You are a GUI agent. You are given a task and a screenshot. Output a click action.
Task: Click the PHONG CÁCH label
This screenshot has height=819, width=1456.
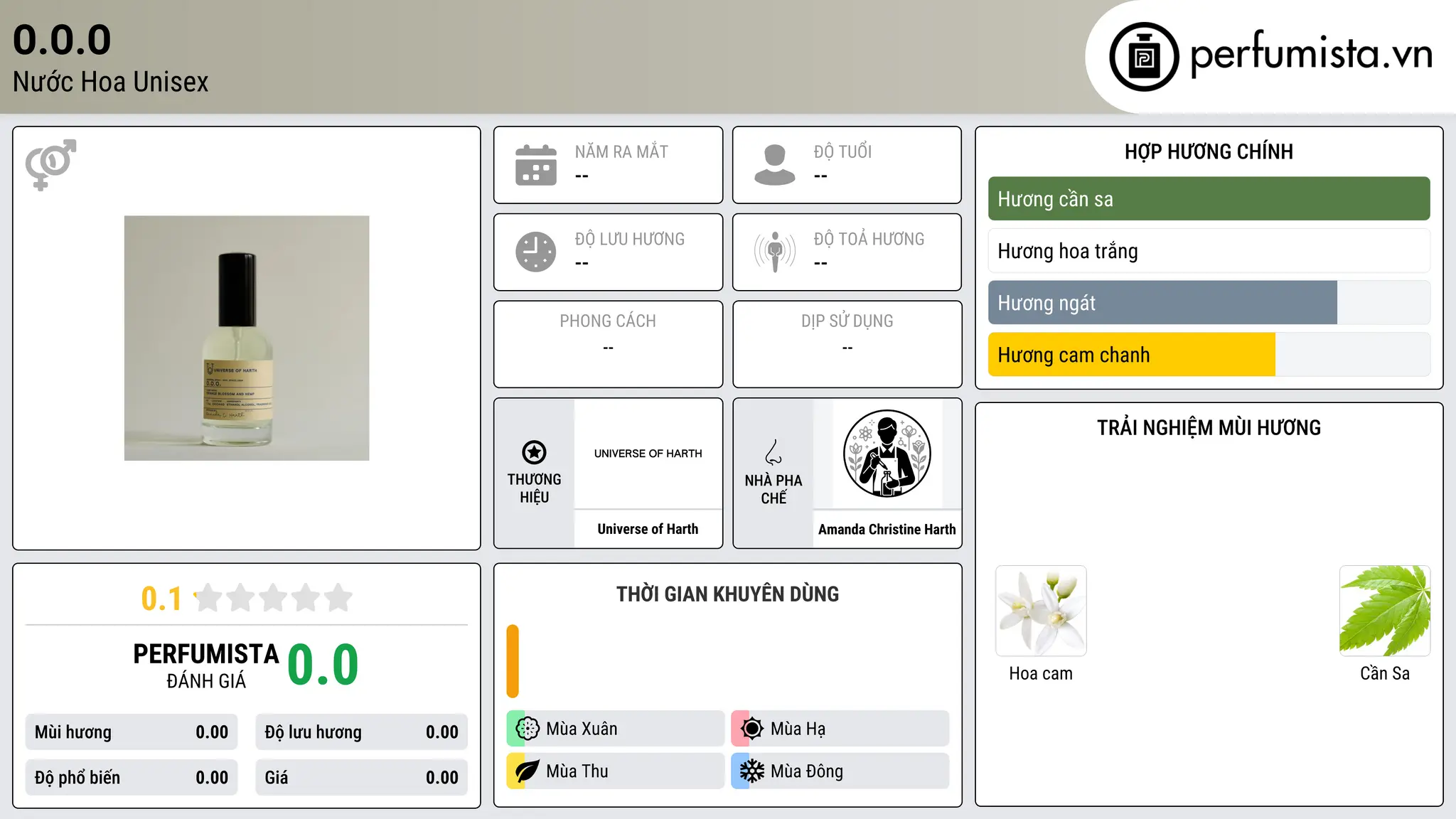608,321
